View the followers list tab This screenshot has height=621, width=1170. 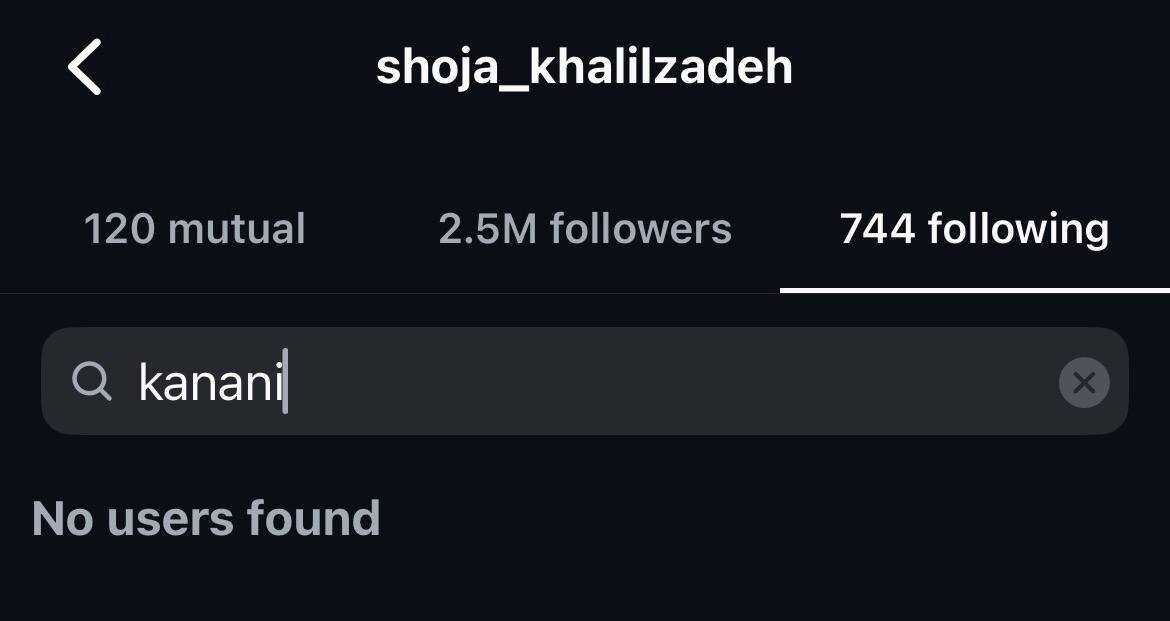pyautogui.click(x=585, y=229)
